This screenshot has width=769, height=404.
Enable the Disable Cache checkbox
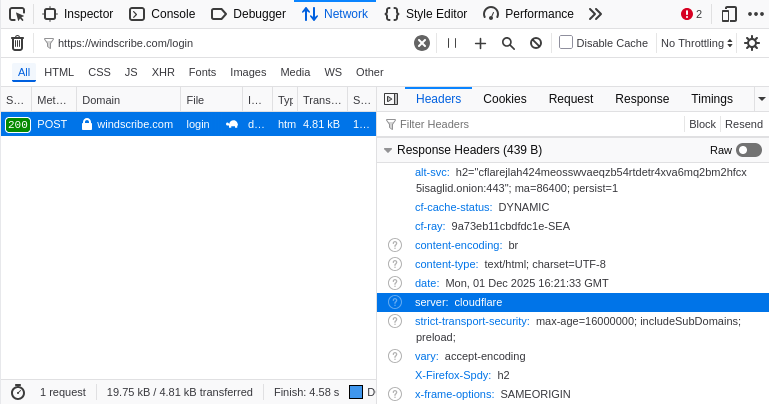566,42
